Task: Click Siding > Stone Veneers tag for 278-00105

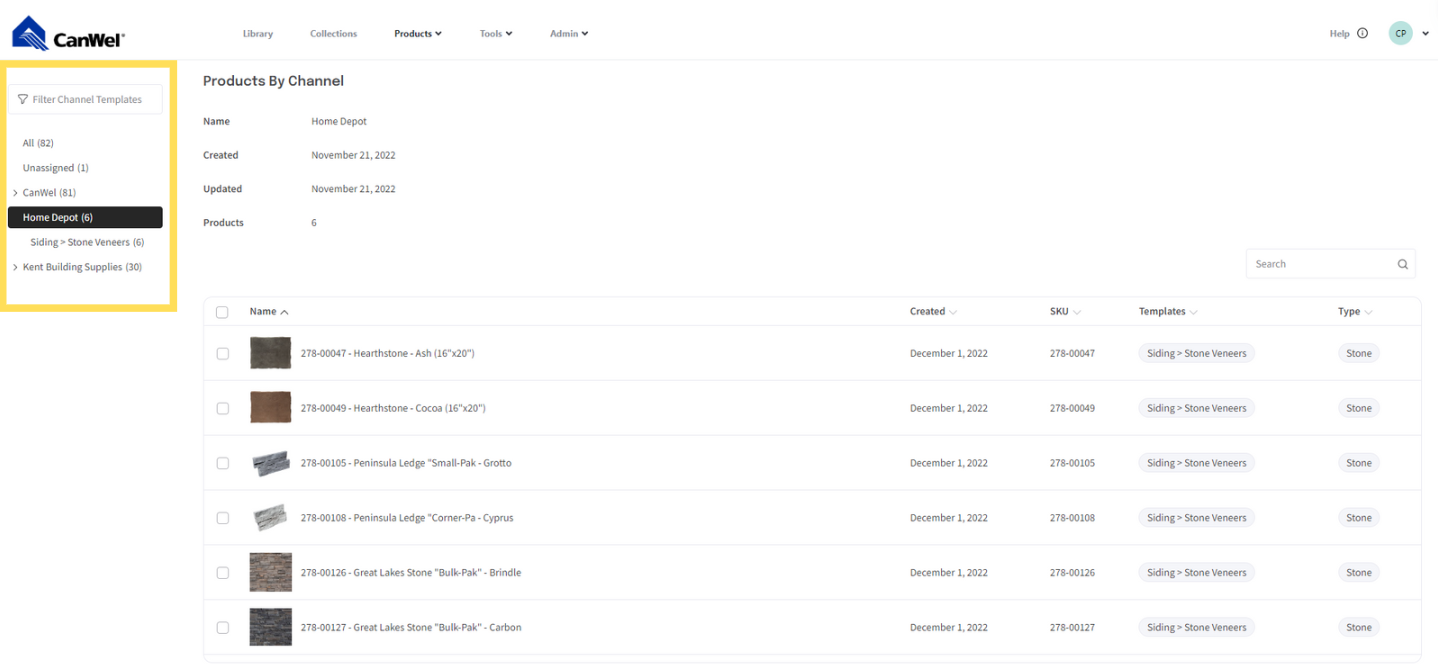Action: pyautogui.click(x=1196, y=463)
